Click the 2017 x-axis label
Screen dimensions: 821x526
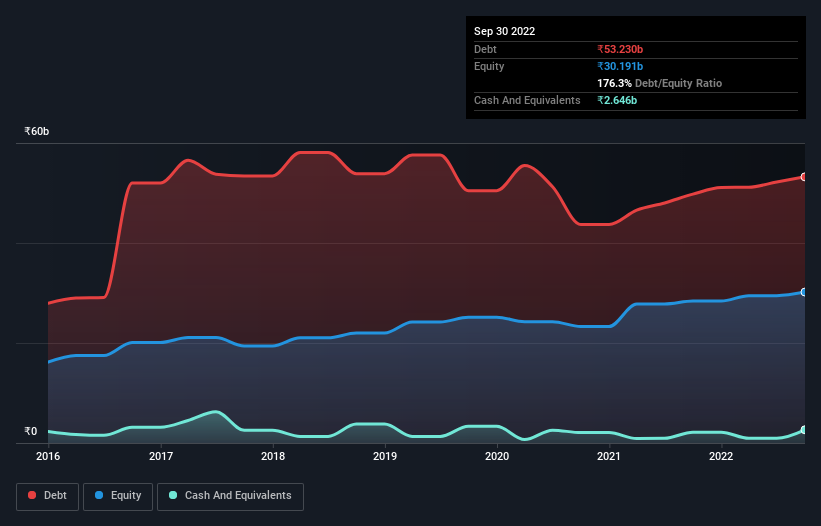pos(161,456)
